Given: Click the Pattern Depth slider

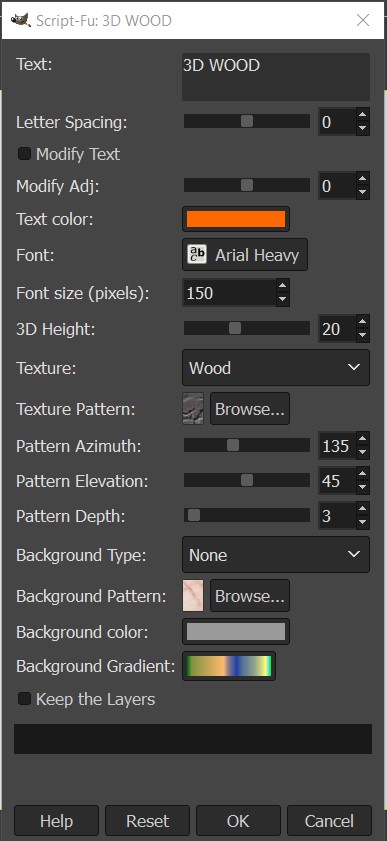Looking at the screenshot, I should [x=247, y=515].
